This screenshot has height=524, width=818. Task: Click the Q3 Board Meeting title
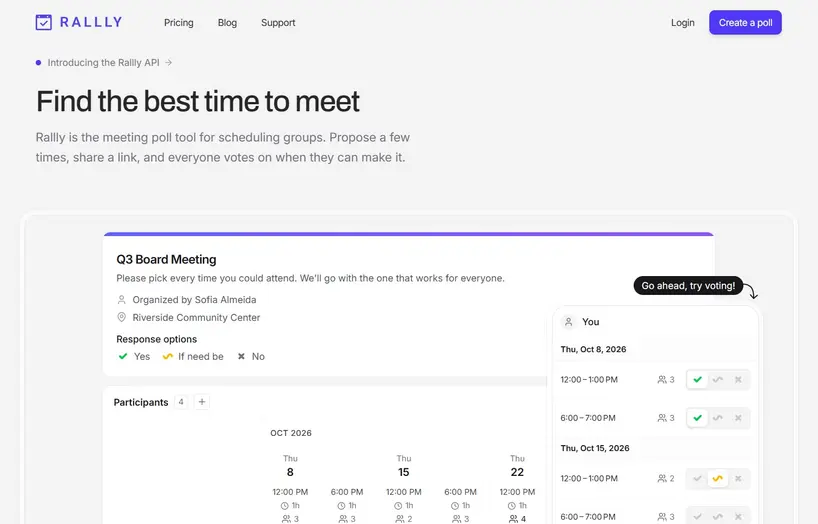[166, 259]
